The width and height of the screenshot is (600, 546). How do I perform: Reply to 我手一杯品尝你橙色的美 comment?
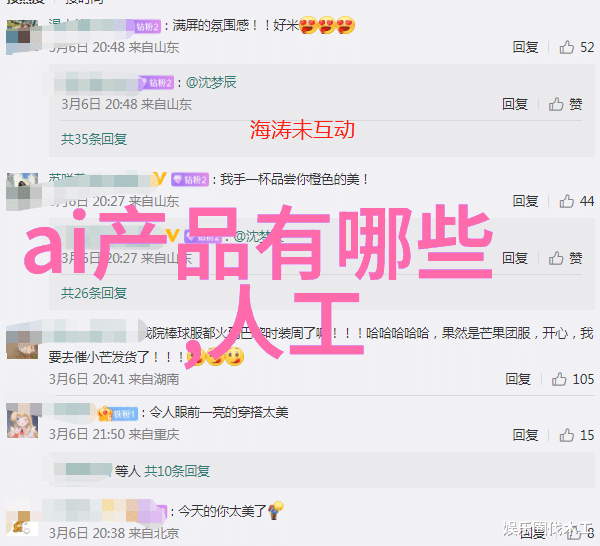click(x=525, y=201)
